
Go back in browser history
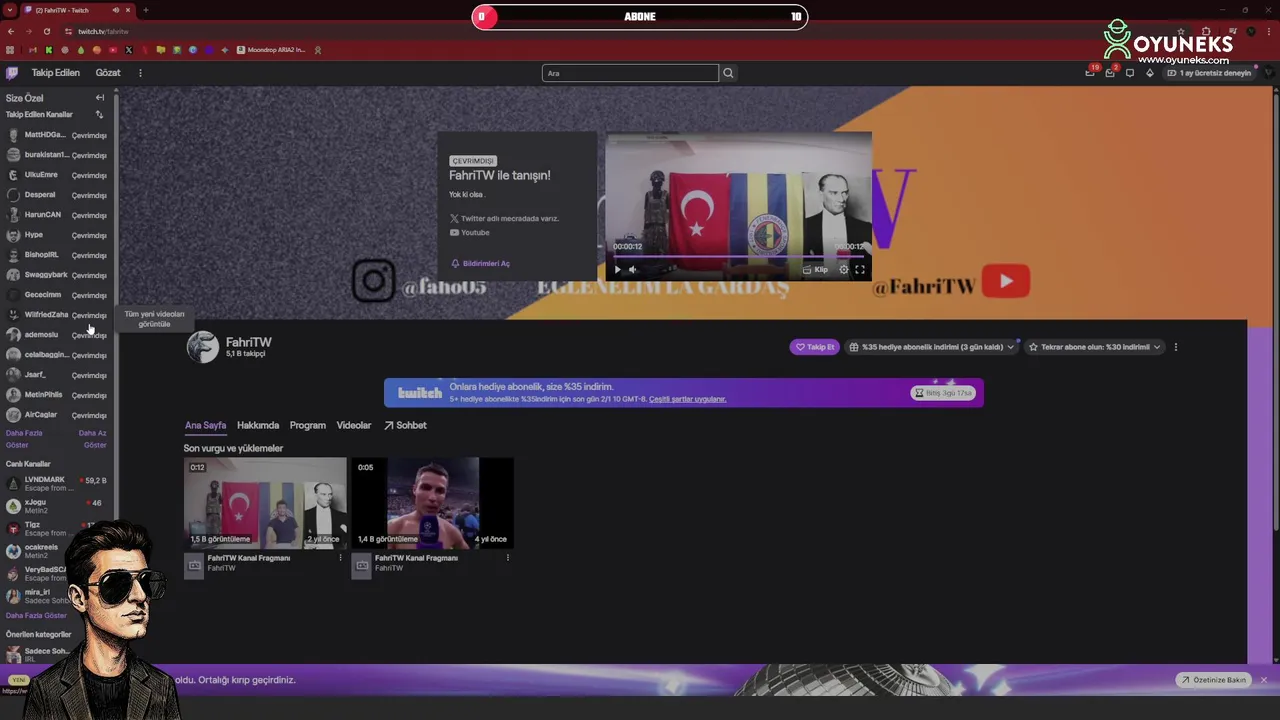tap(11, 31)
